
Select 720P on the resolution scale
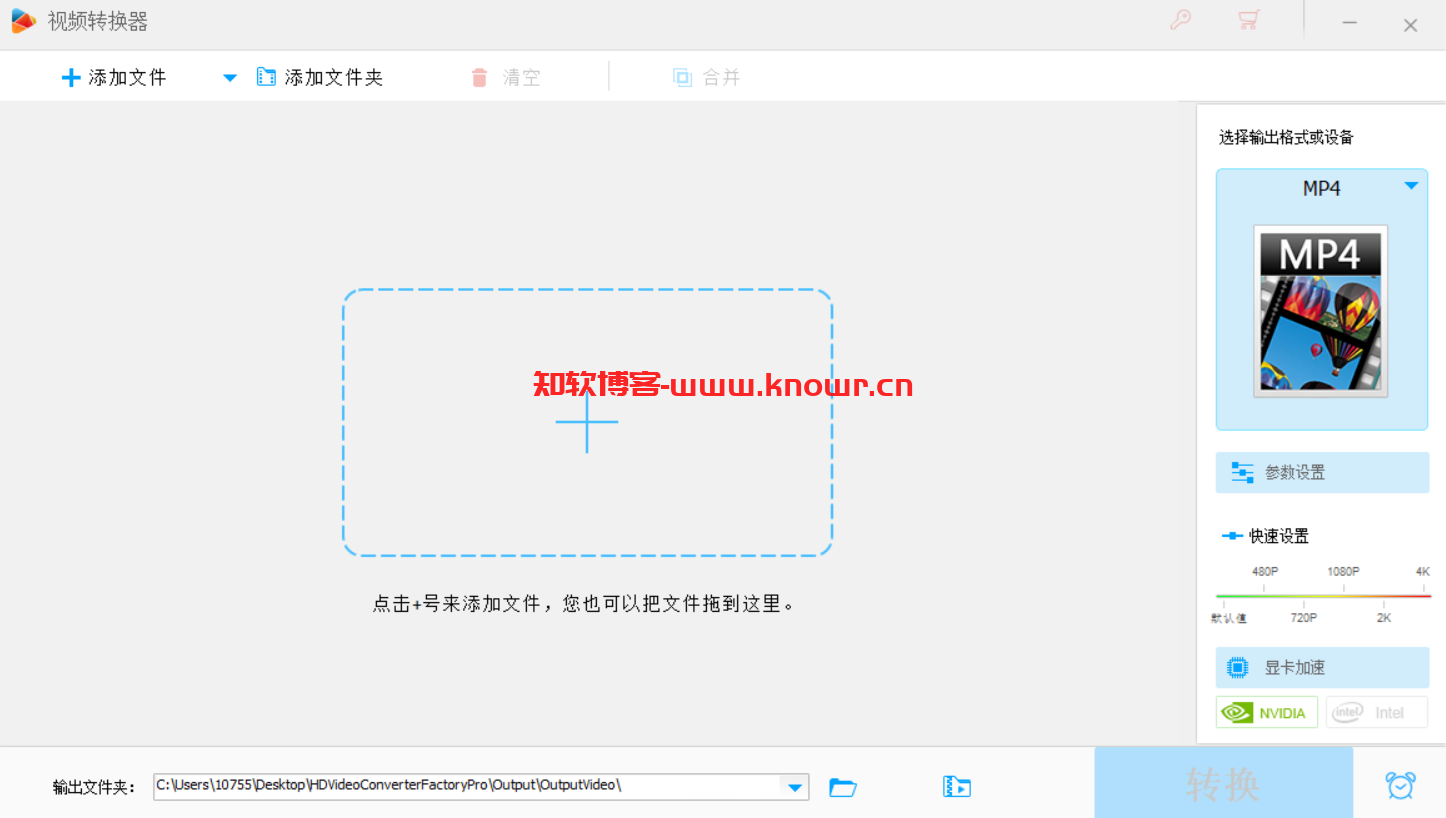pos(1303,618)
